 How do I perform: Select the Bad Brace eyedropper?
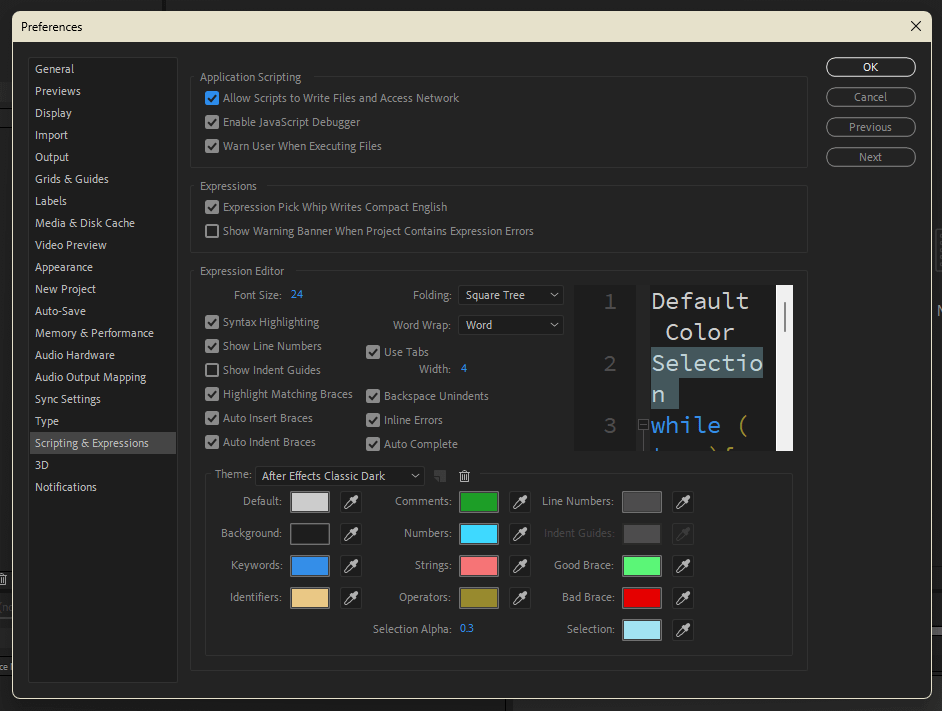click(683, 598)
